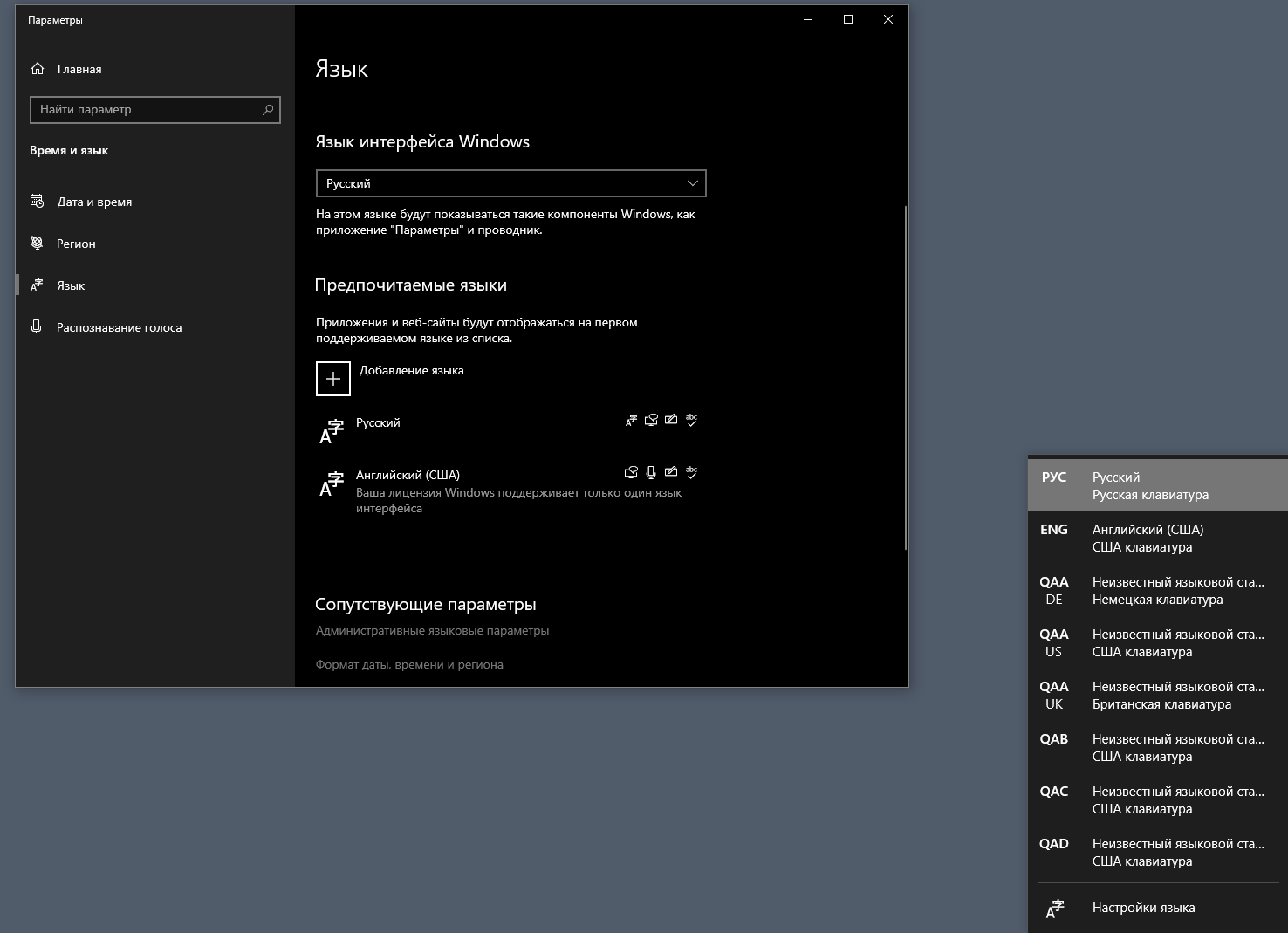This screenshot has height=933, width=1288.
Task: Click the Настройки языка icon in flyout
Action: [x=1054, y=909]
